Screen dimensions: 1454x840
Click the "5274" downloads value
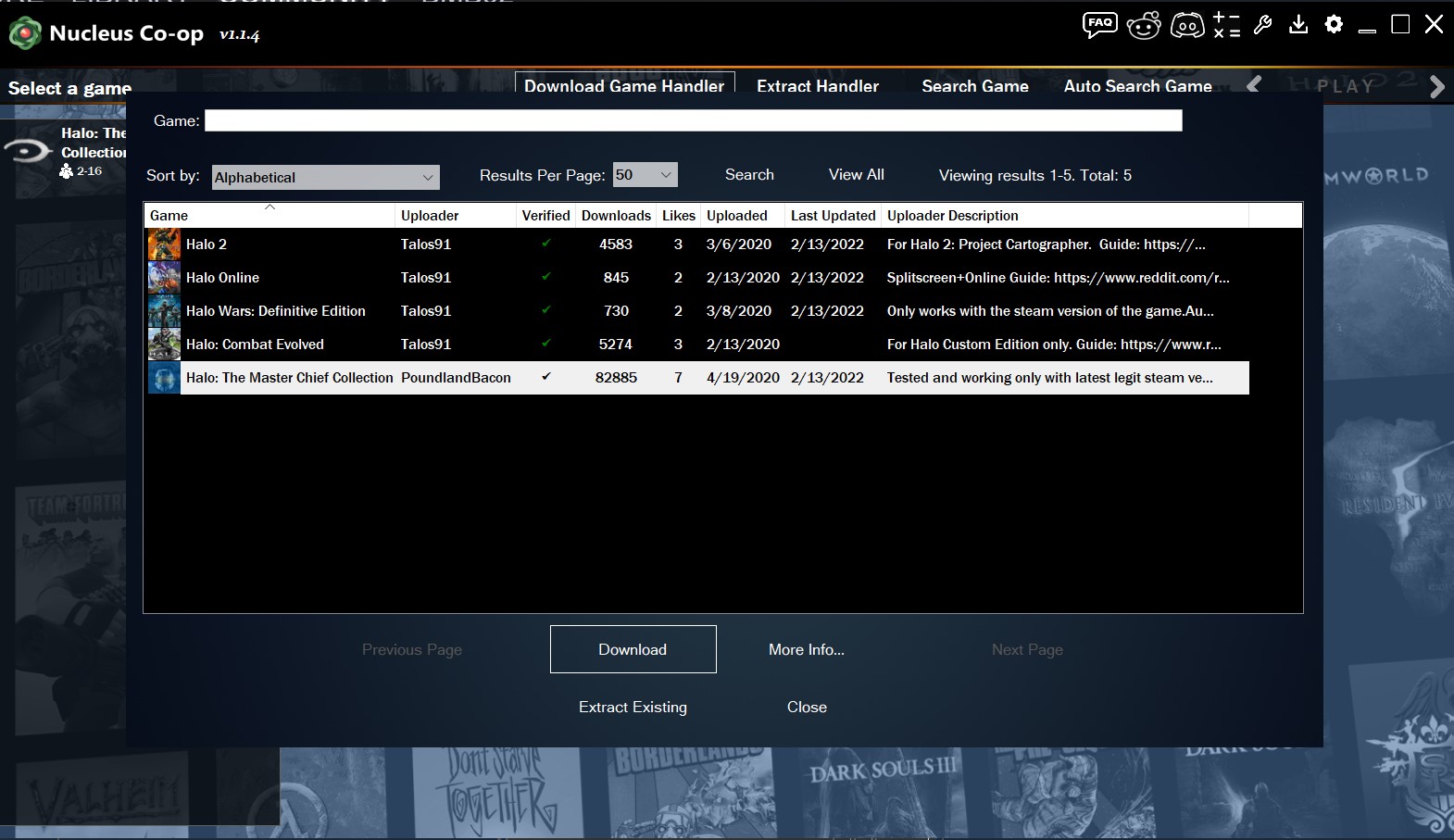pos(616,345)
